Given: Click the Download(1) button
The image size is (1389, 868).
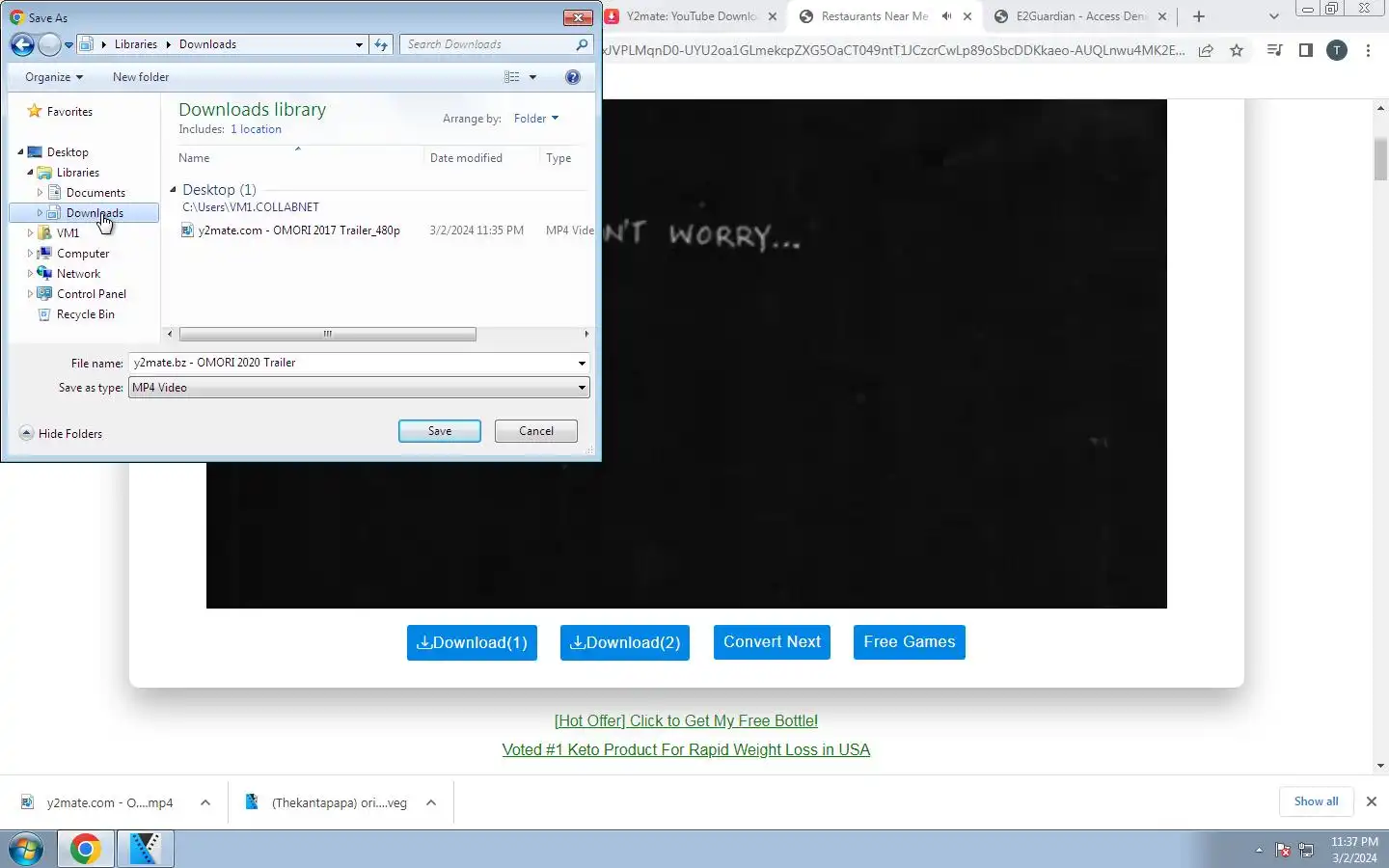Looking at the screenshot, I should point(472,642).
